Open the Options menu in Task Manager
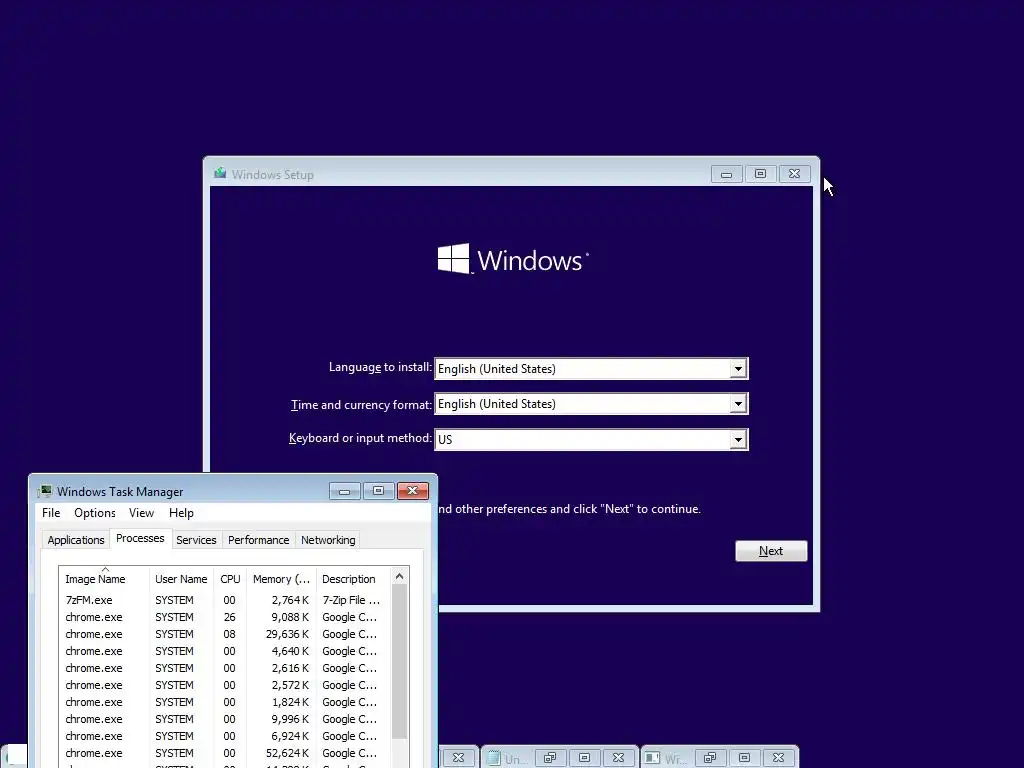1024x768 pixels. (x=95, y=513)
